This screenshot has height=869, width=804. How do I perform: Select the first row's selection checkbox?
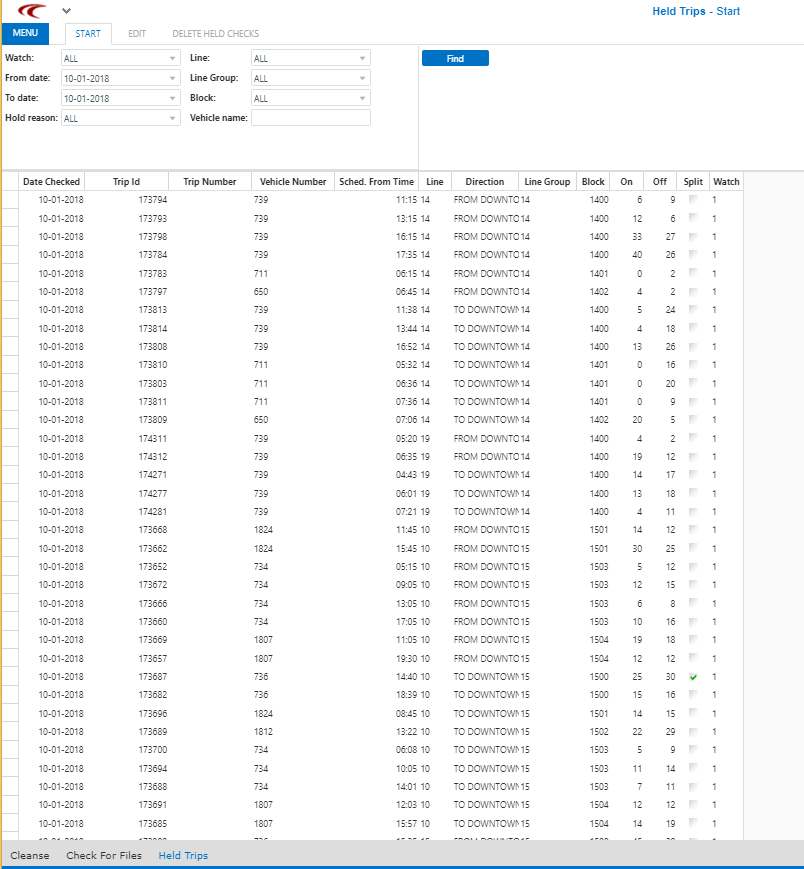[10, 199]
